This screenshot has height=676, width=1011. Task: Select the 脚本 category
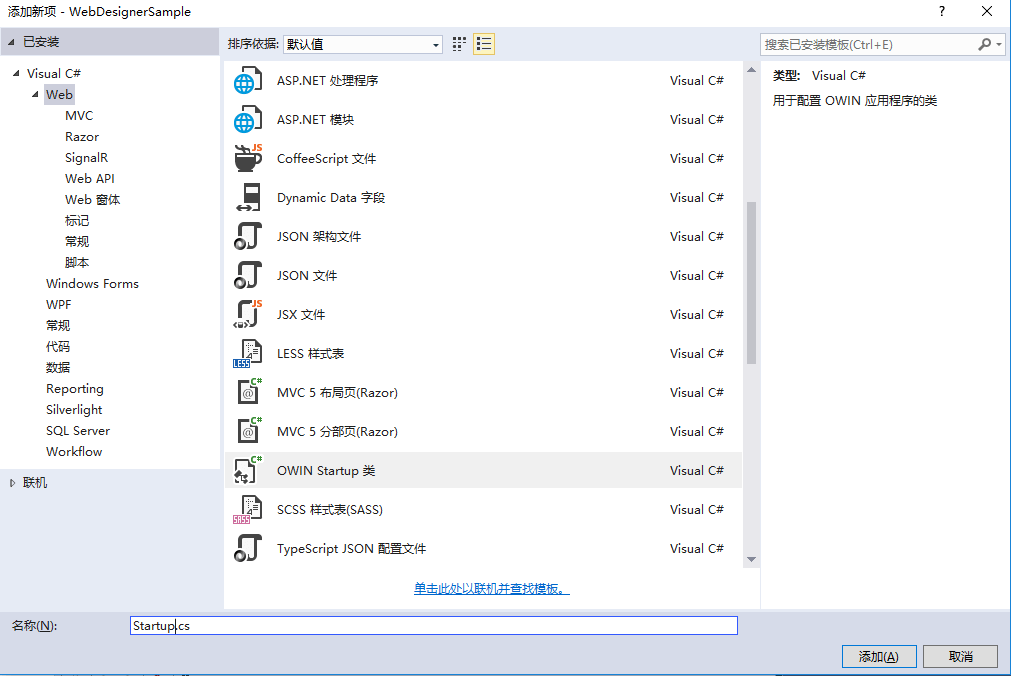pyautogui.click(x=77, y=263)
